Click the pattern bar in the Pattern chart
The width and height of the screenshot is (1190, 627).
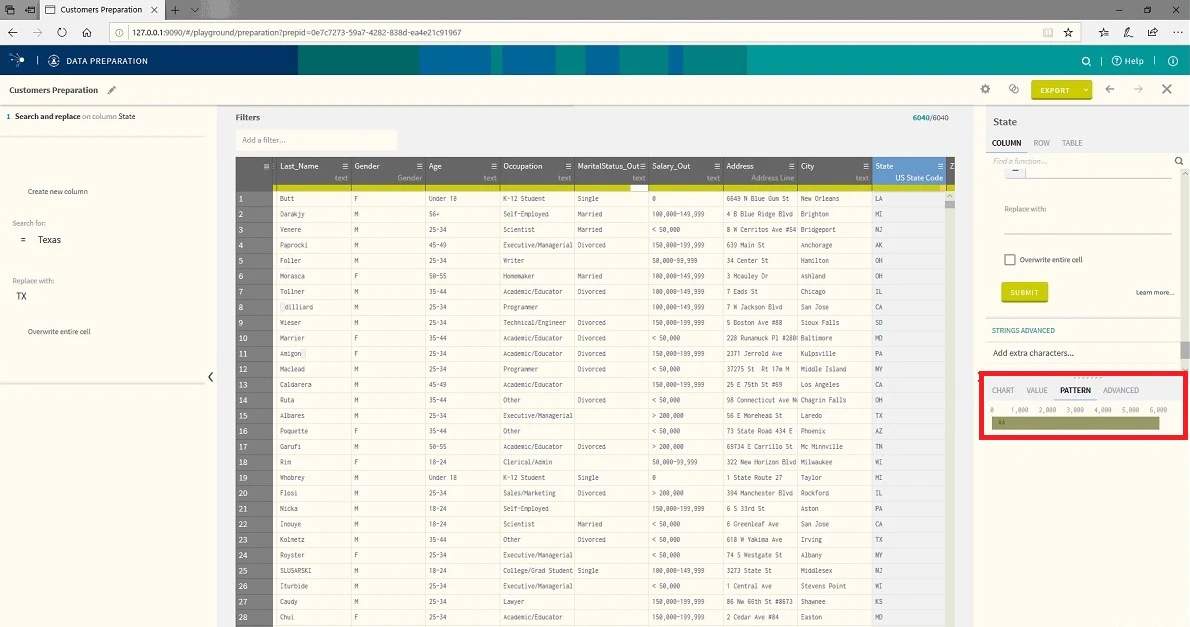point(1076,423)
